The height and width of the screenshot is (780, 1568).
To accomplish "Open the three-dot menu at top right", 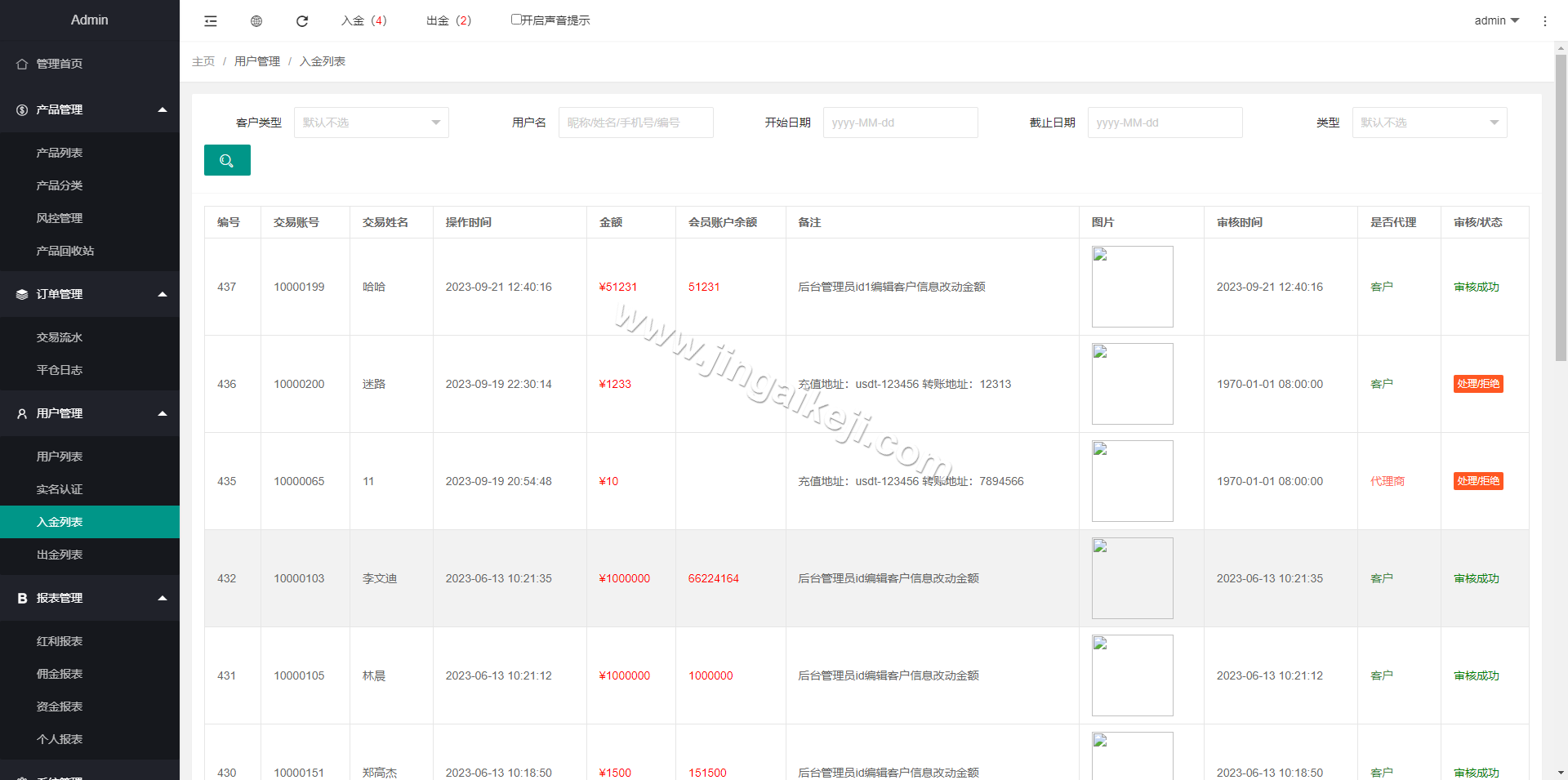I will coord(1545,20).
